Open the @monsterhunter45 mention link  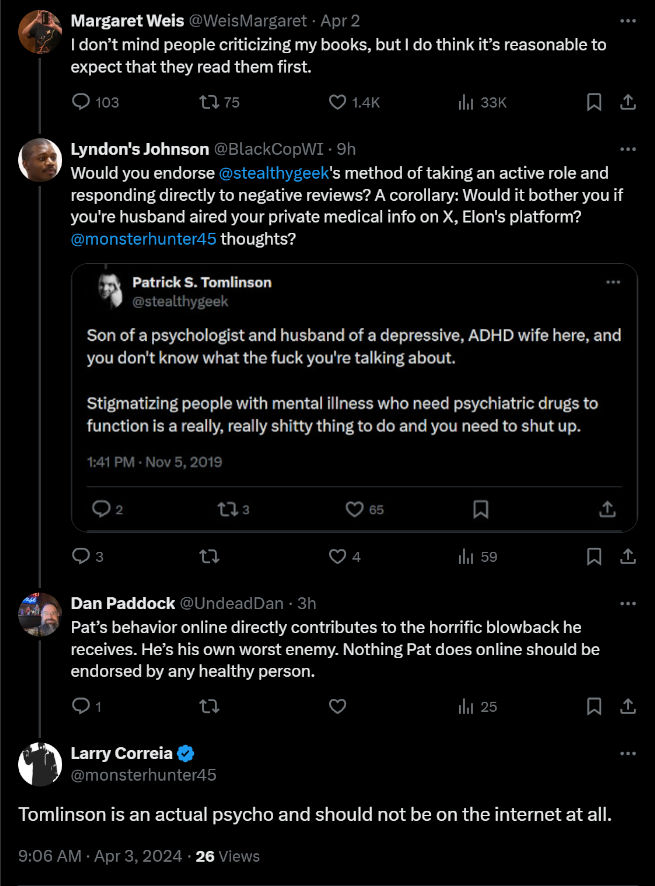tap(144, 239)
